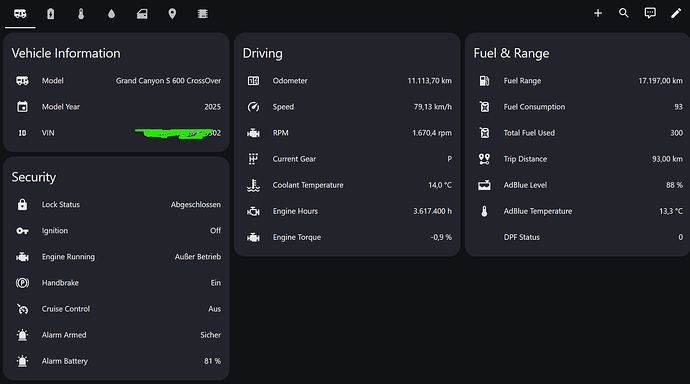This screenshot has height=384, width=690.
Task: Click the Engine Torque icon
Action: [x=253, y=238]
